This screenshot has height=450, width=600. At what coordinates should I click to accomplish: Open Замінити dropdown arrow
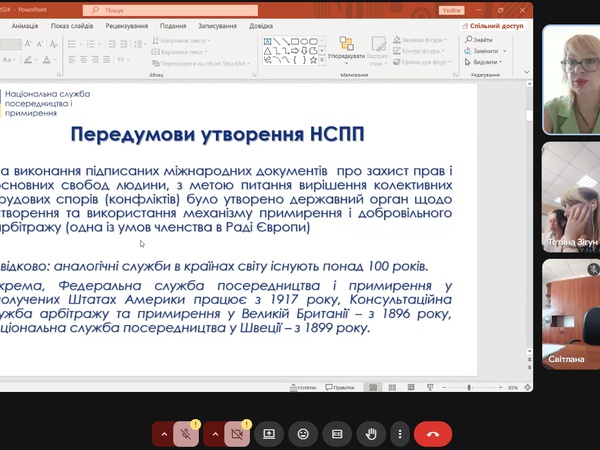(505, 51)
